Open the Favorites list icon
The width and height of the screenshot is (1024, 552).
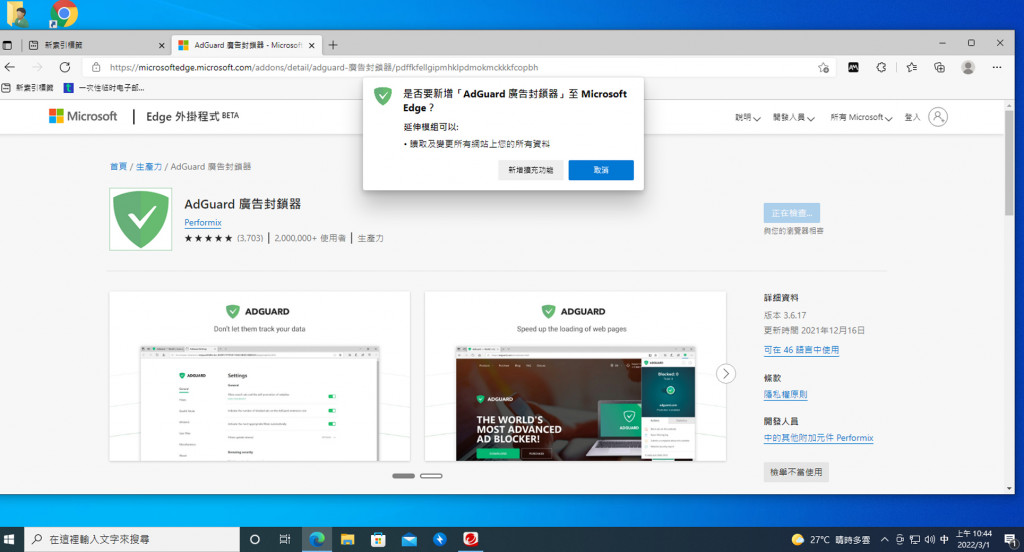pyautogui.click(x=912, y=67)
